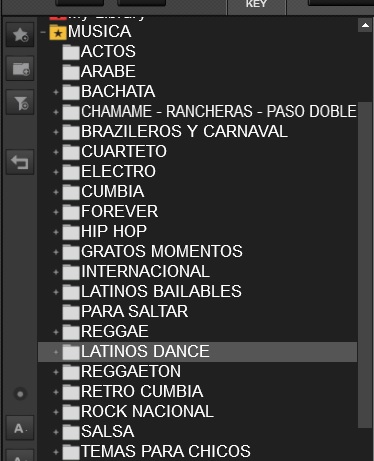
Task: Select the PARA SALTAR folder
Action: [134, 311]
